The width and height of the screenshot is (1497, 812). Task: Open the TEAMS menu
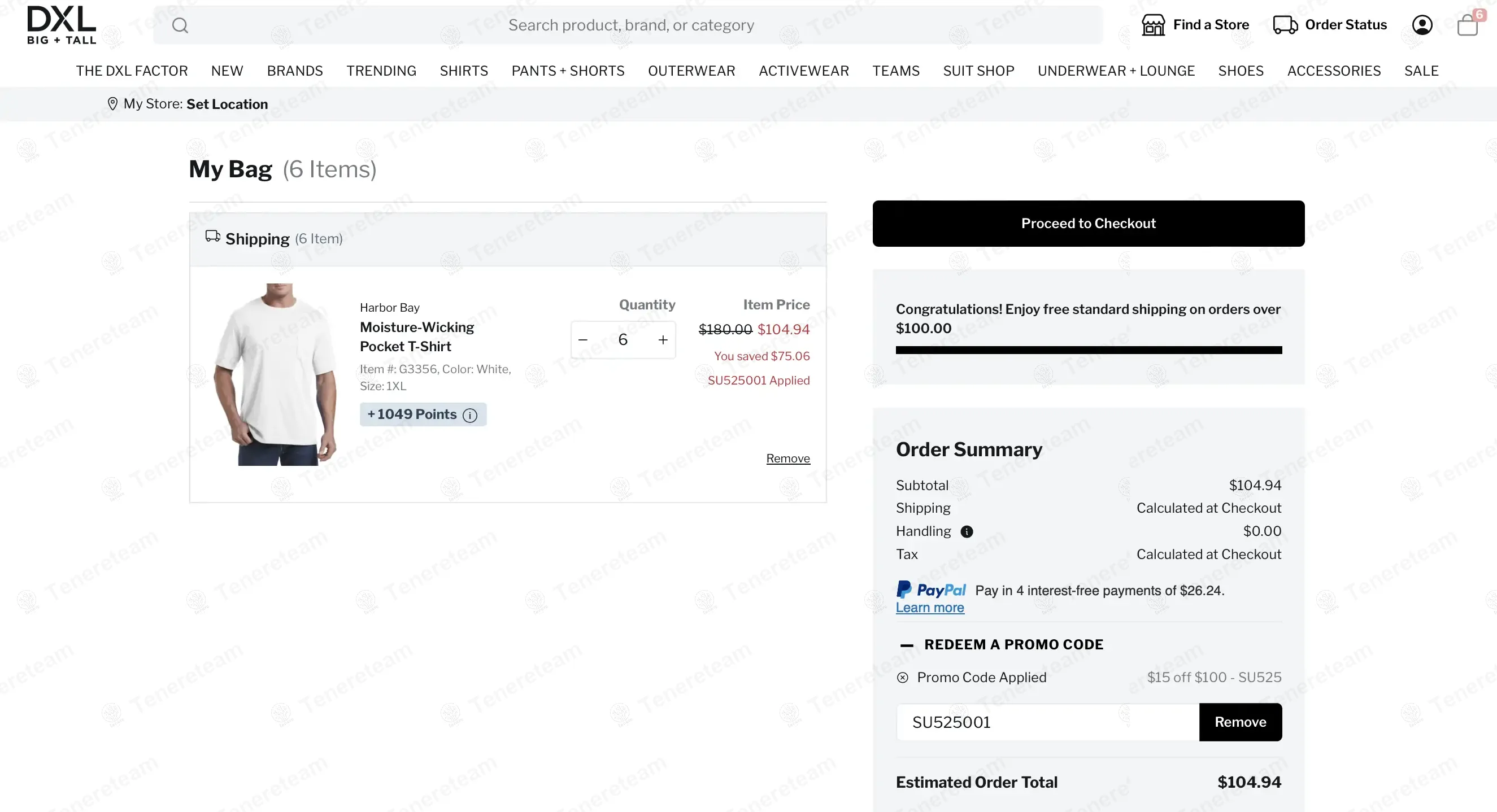click(x=895, y=71)
